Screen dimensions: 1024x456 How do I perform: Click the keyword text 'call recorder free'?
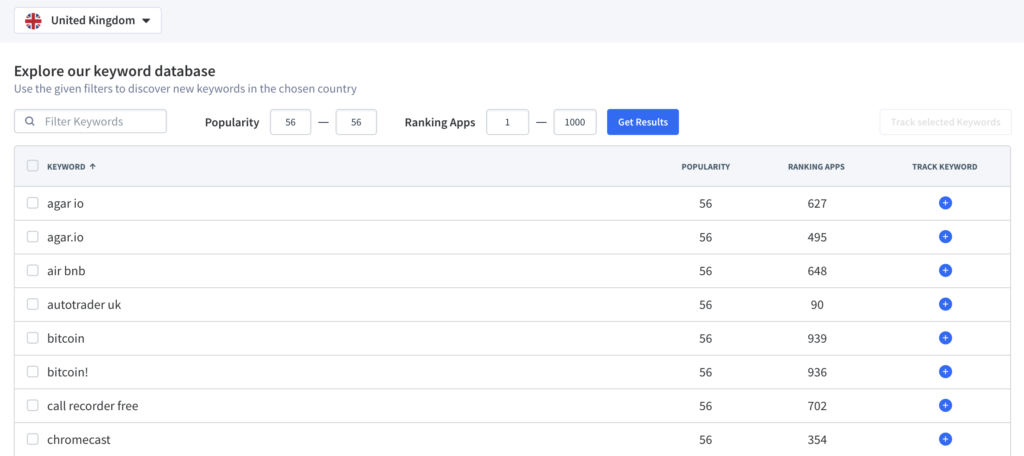click(x=93, y=406)
